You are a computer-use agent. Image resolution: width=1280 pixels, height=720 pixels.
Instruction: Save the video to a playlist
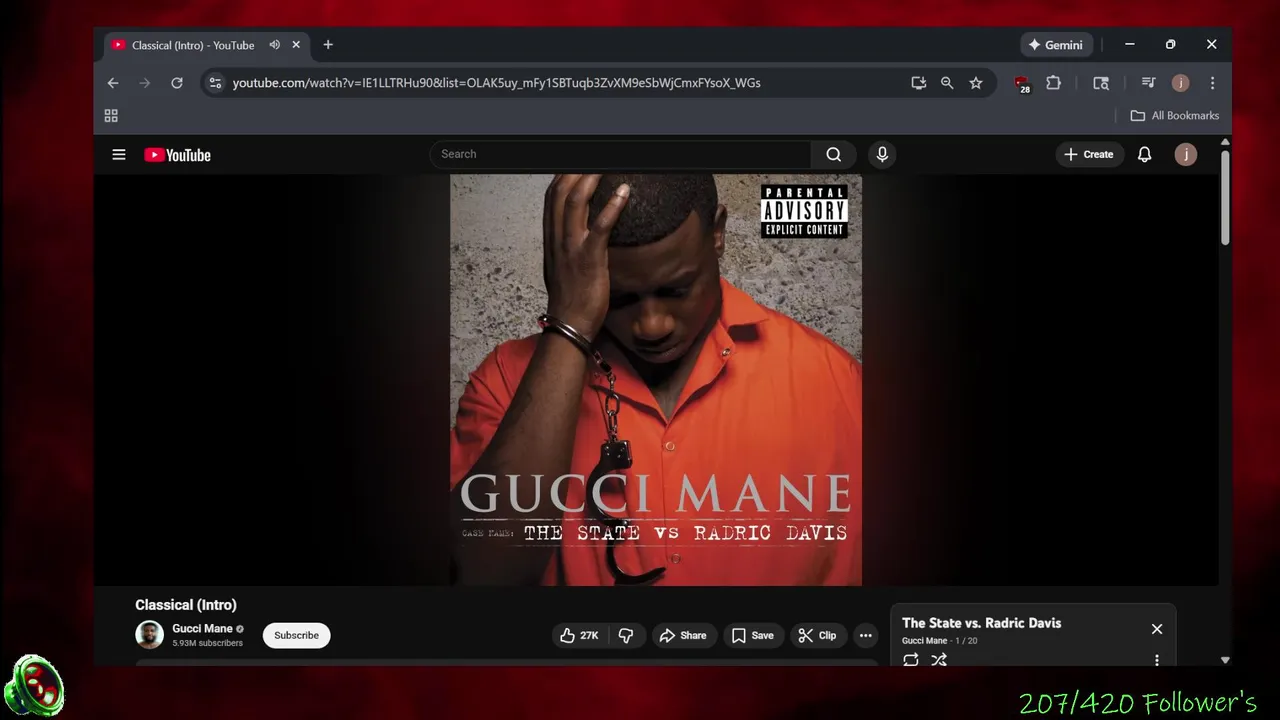(x=752, y=635)
